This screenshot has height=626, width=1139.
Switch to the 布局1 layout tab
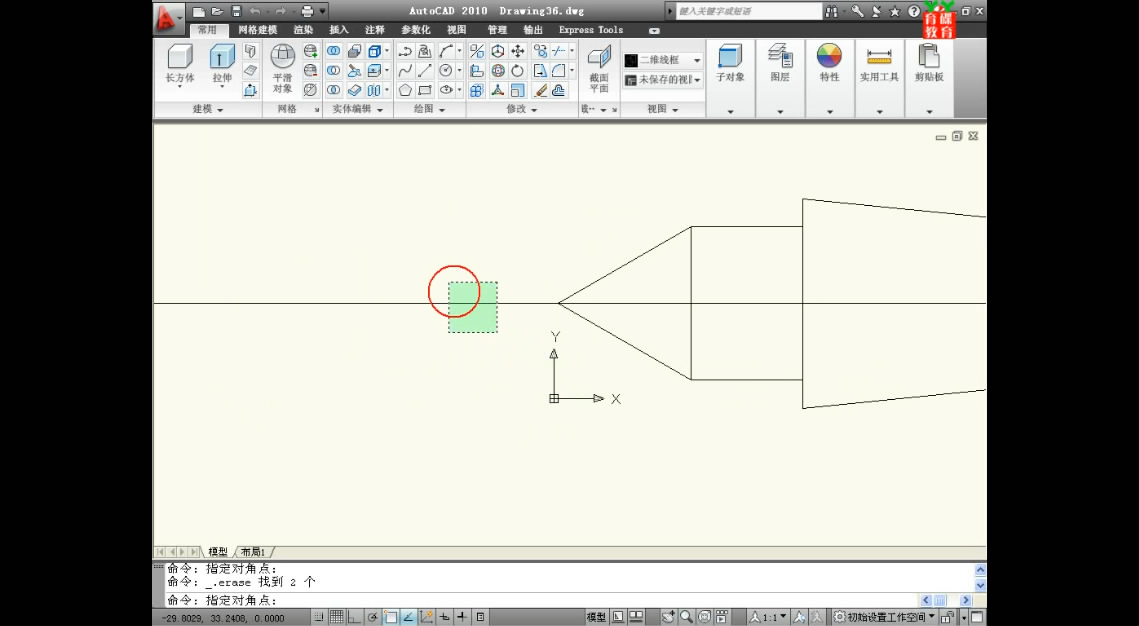point(254,552)
